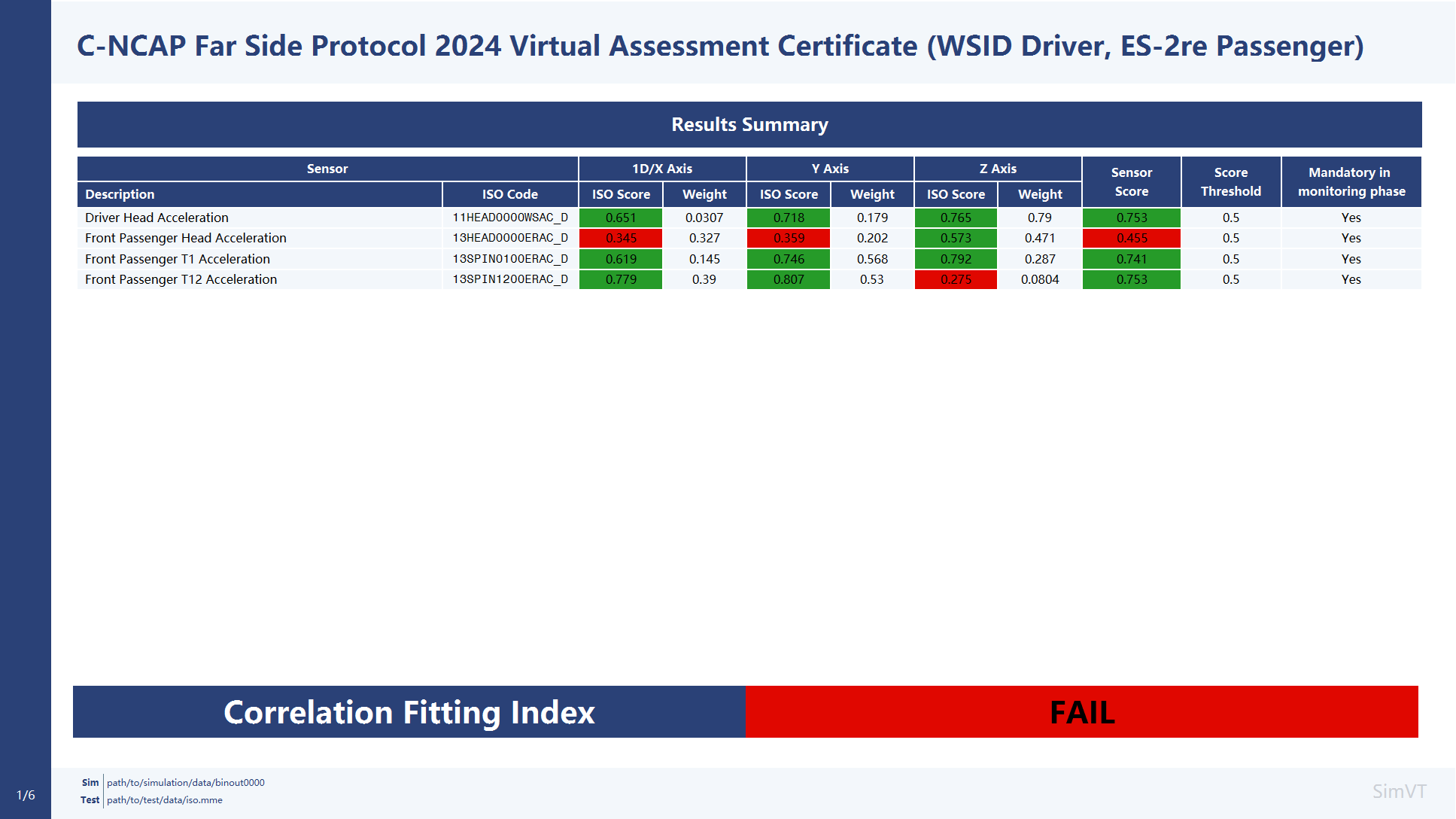The width and height of the screenshot is (1456, 819).
Task: Click the Correlation Fitting Index label
Action: (x=409, y=712)
